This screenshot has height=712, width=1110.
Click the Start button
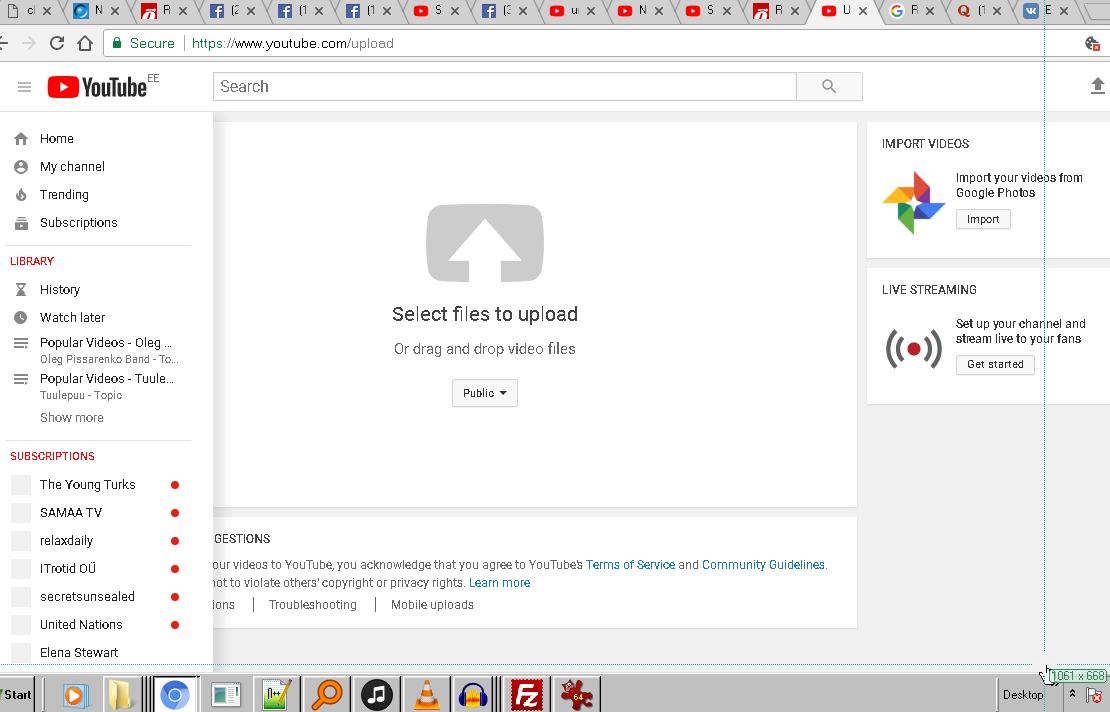(x=16, y=694)
